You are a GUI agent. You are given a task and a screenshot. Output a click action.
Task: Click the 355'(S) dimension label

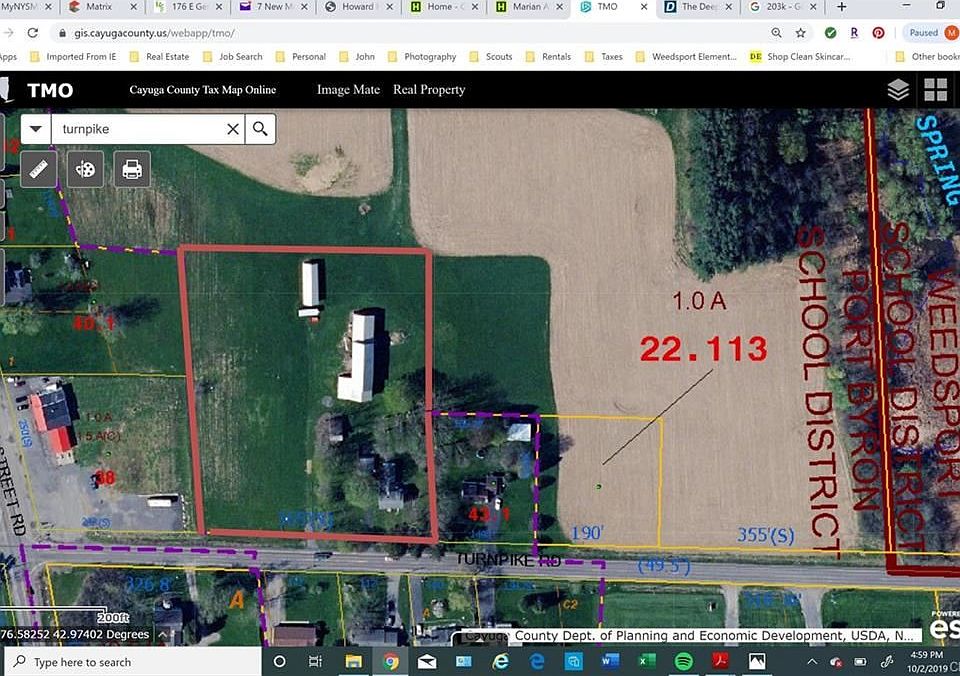click(x=766, y=535)
